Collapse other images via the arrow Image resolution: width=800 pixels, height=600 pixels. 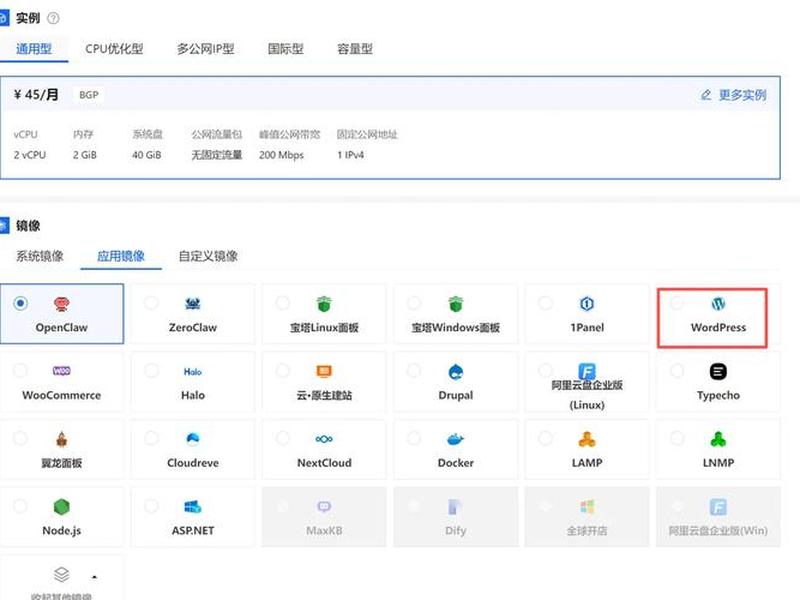[x=94, y=577]
